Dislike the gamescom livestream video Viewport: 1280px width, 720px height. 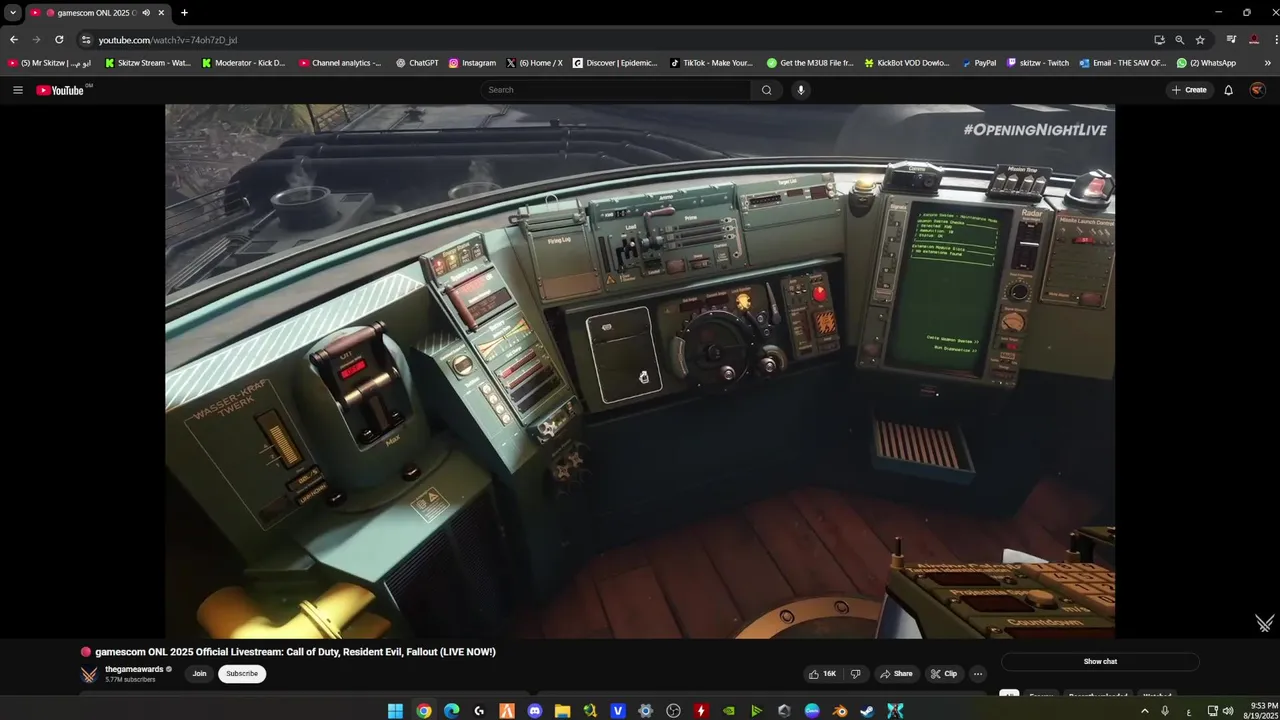(x=855, y=674)
